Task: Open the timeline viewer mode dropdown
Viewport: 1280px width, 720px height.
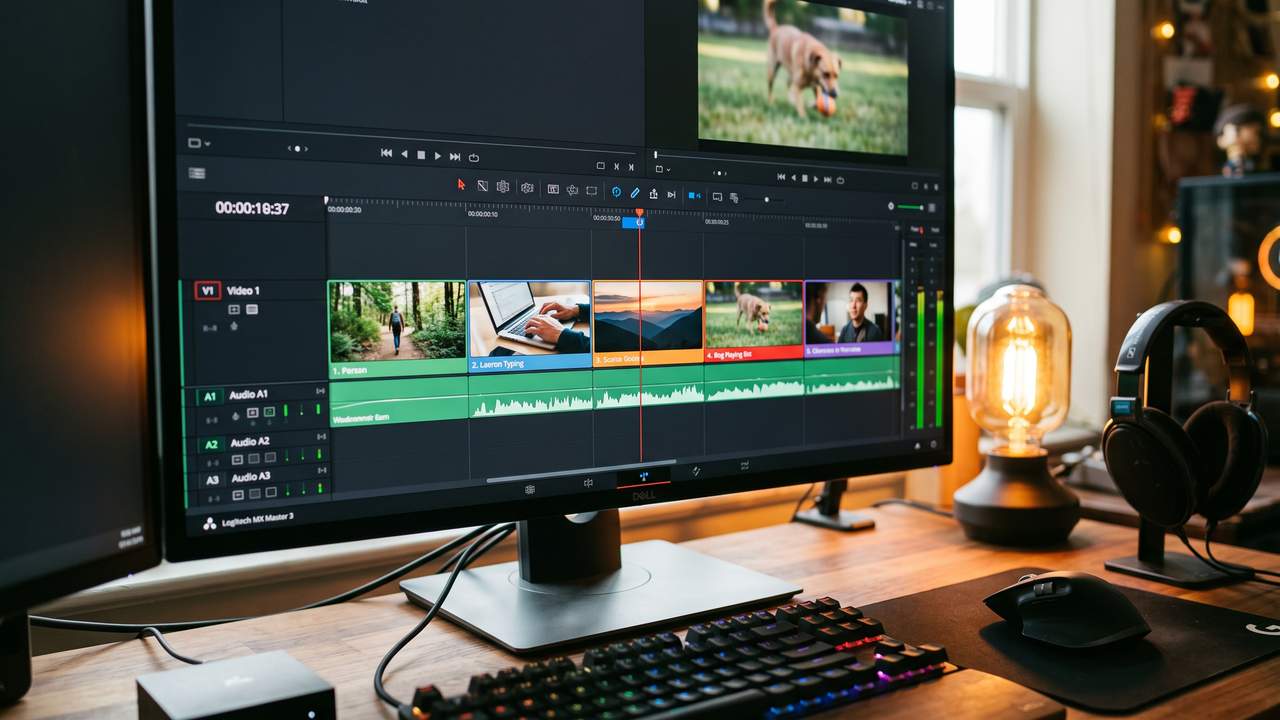Action: tap(662, 169)
